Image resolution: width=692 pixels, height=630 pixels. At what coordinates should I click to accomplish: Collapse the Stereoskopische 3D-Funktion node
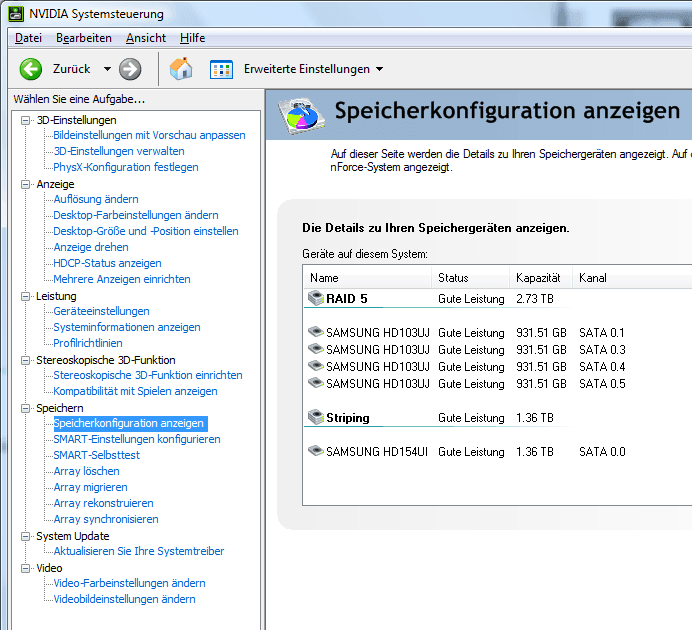pyautogui.click(x=26, y=360)
